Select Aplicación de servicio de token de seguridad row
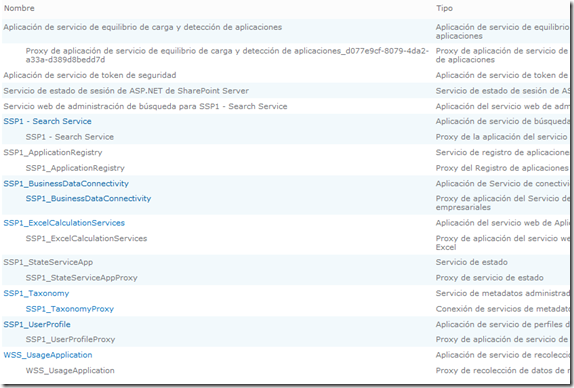574x388 pixels. point(286,75)
